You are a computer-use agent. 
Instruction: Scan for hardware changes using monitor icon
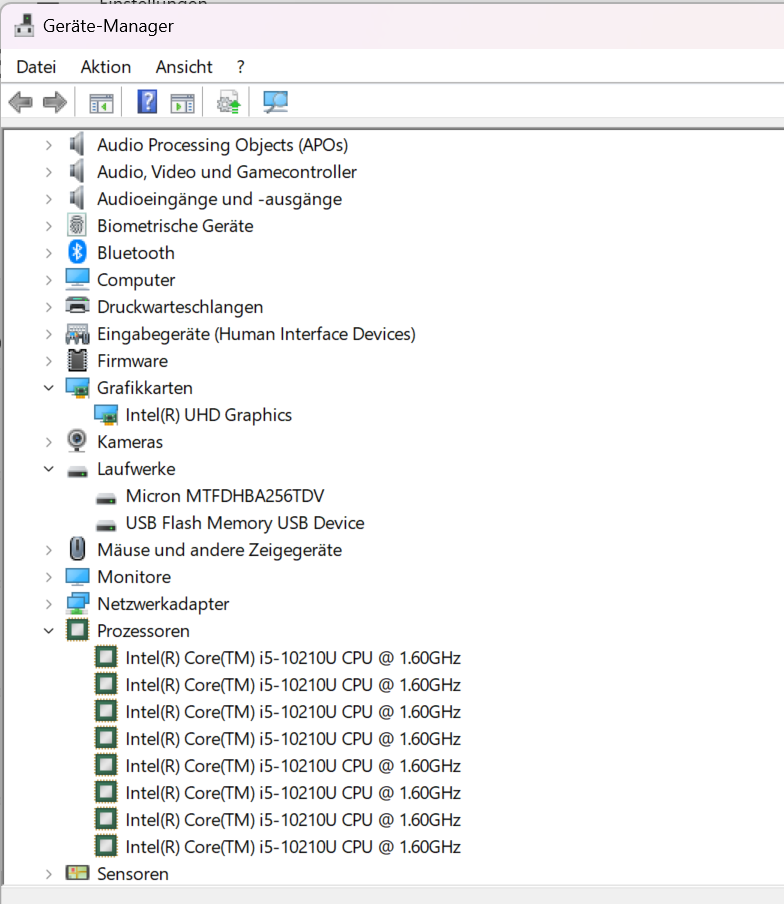click(x=276, y=103)
